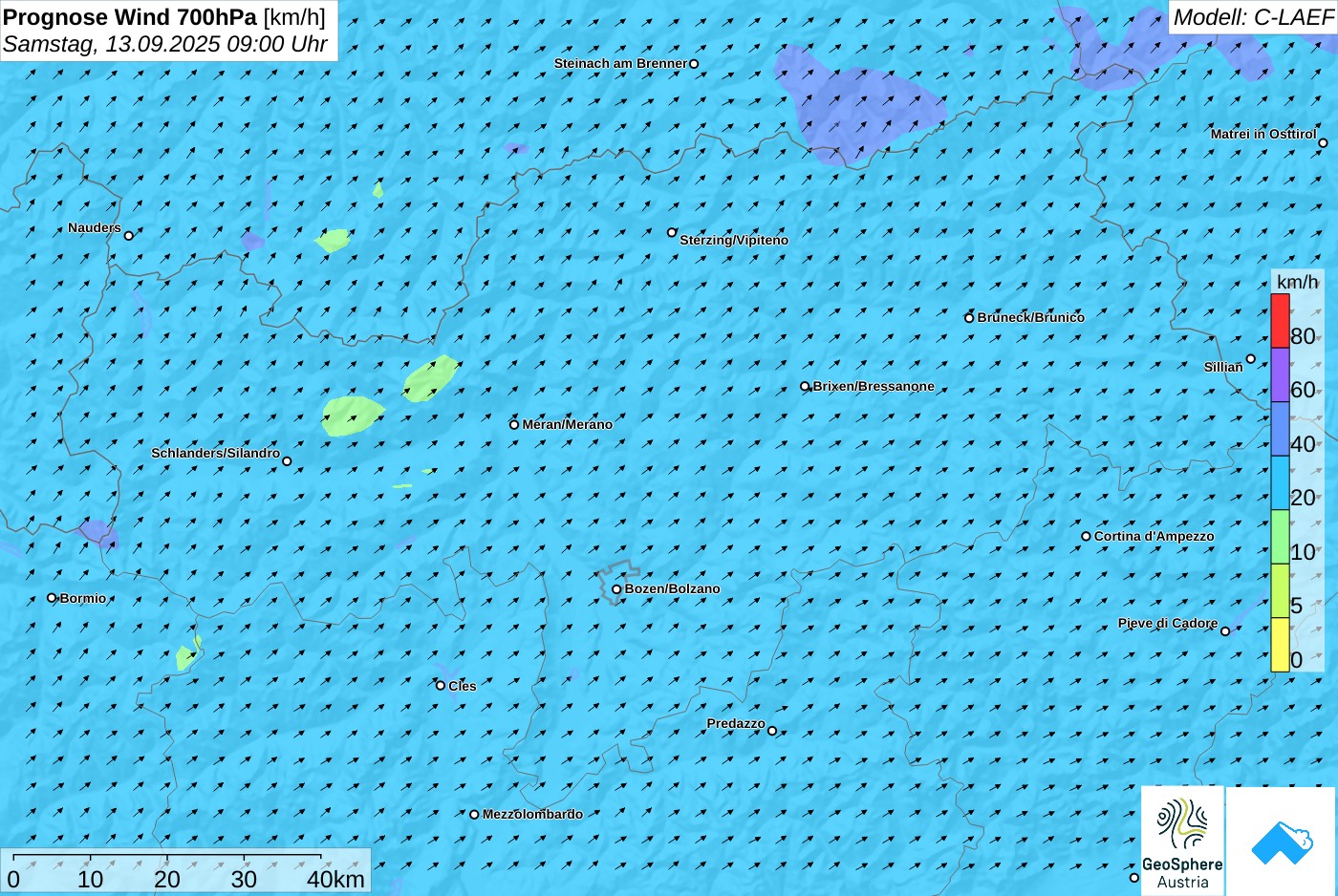1338x896 pixels.
Task: Click the red 80+ km/h legend swatch
Action: point(1280,321)
